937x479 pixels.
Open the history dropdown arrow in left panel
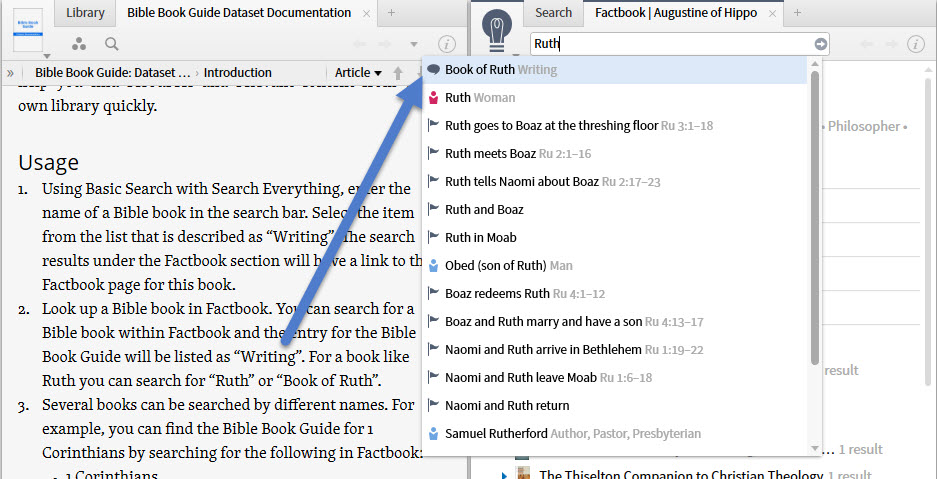(414, 44)
